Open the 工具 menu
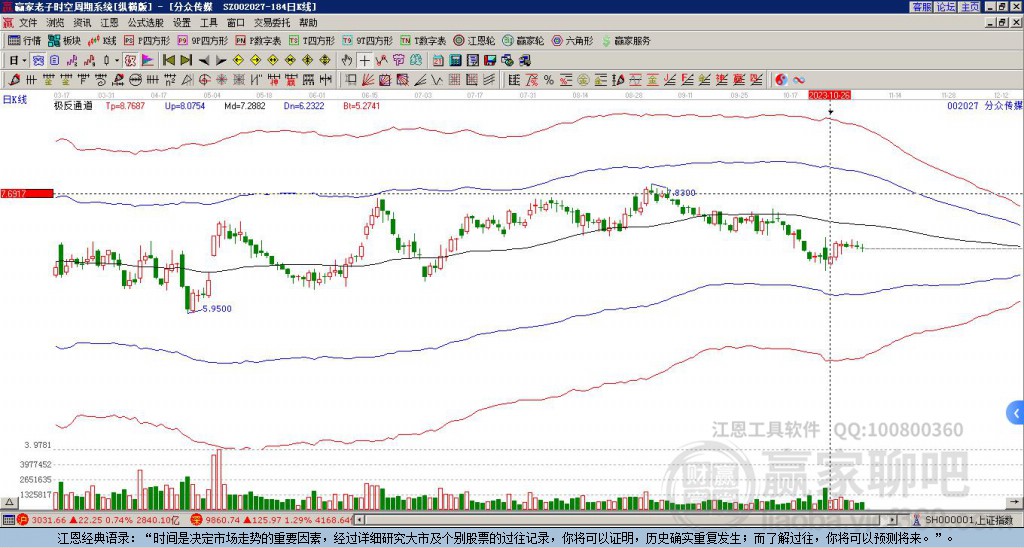This screenshot has height=548, width=1024. [208, 23]
